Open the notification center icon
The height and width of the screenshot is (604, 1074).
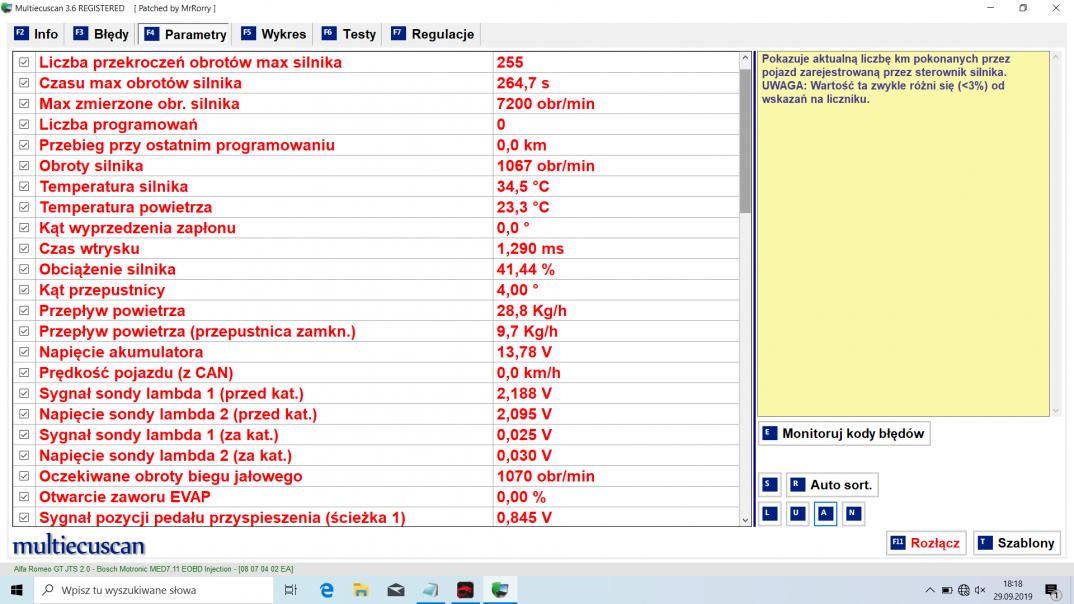(x=1051, y=590)
